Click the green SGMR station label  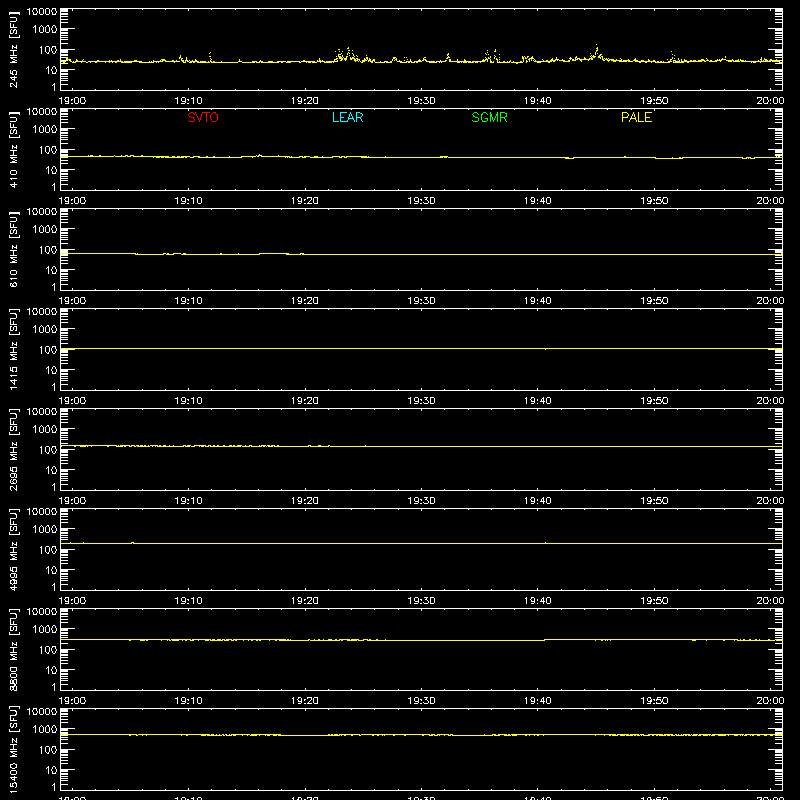(x=489, y=117)
